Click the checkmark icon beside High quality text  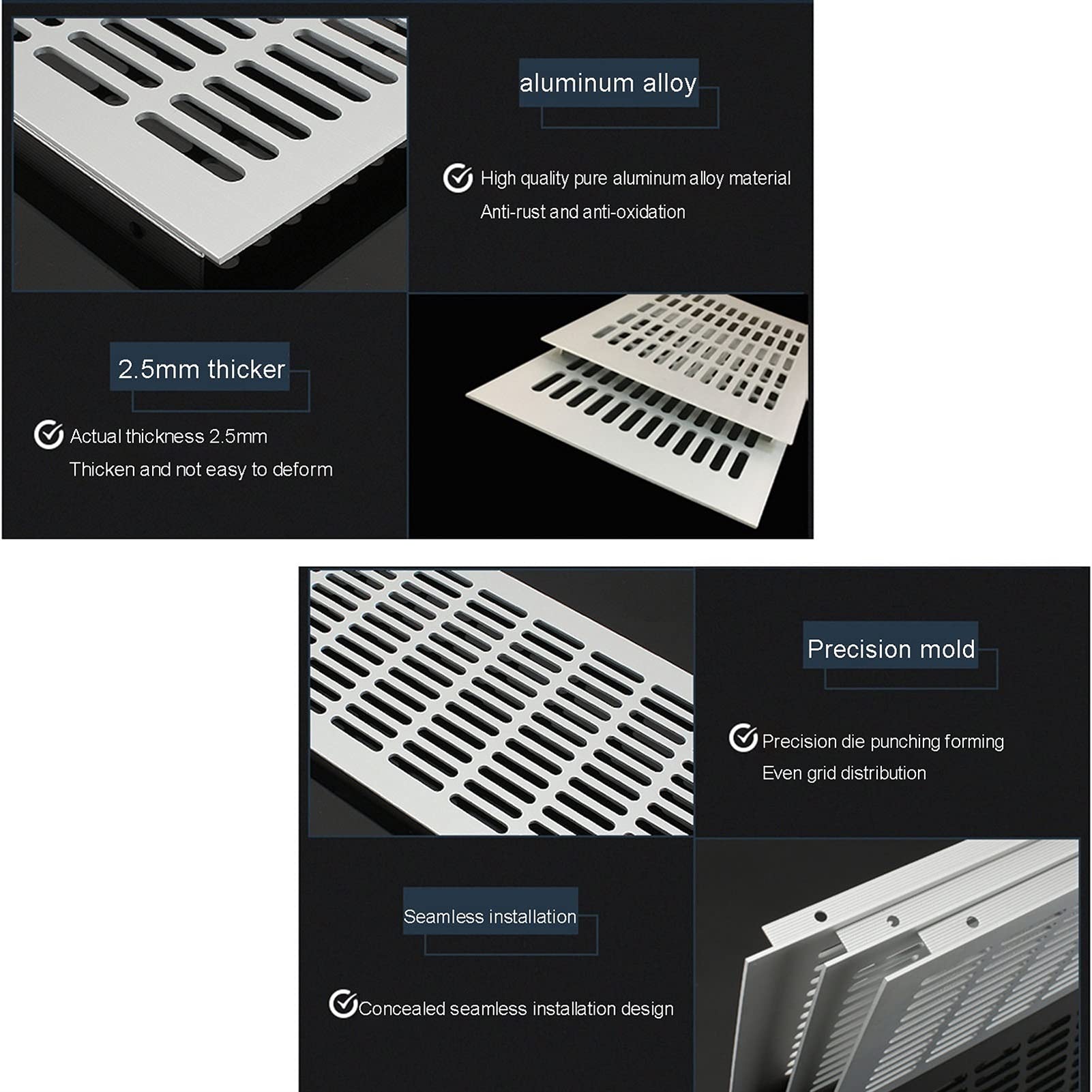(x=458, y=178)
